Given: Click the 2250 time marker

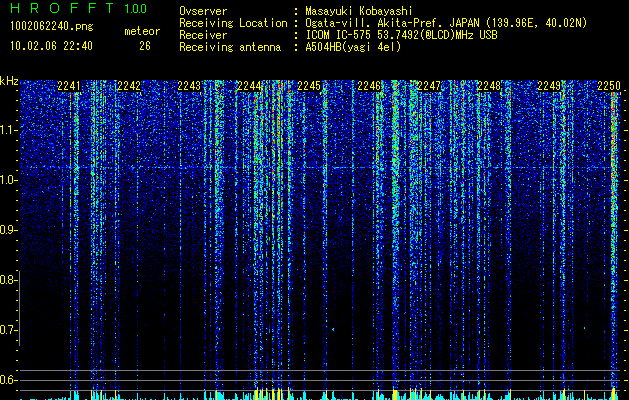Looking at the screenshot, I should [609, 86].
